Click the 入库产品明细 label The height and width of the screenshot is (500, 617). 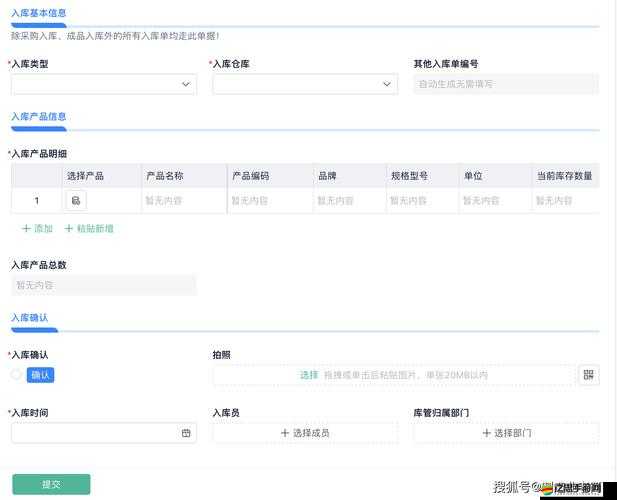pyautogui.click(x=39, y=154)
